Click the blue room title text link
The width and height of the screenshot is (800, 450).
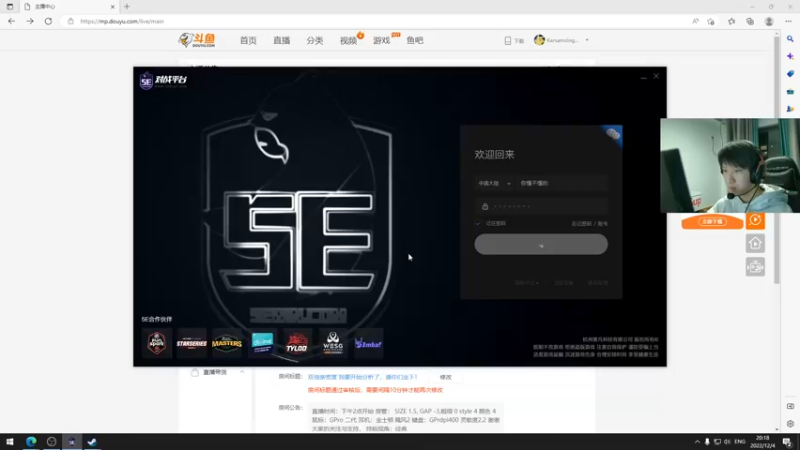[362, 377]
